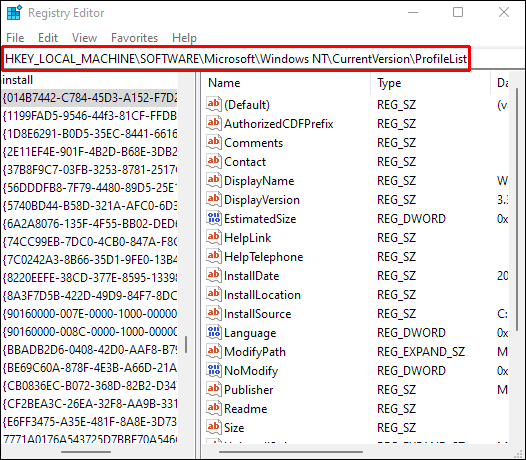This screenshot has width=526, height=460.
Task: Click the Registry Editor app icon in title bar
Action: point(14,13)
